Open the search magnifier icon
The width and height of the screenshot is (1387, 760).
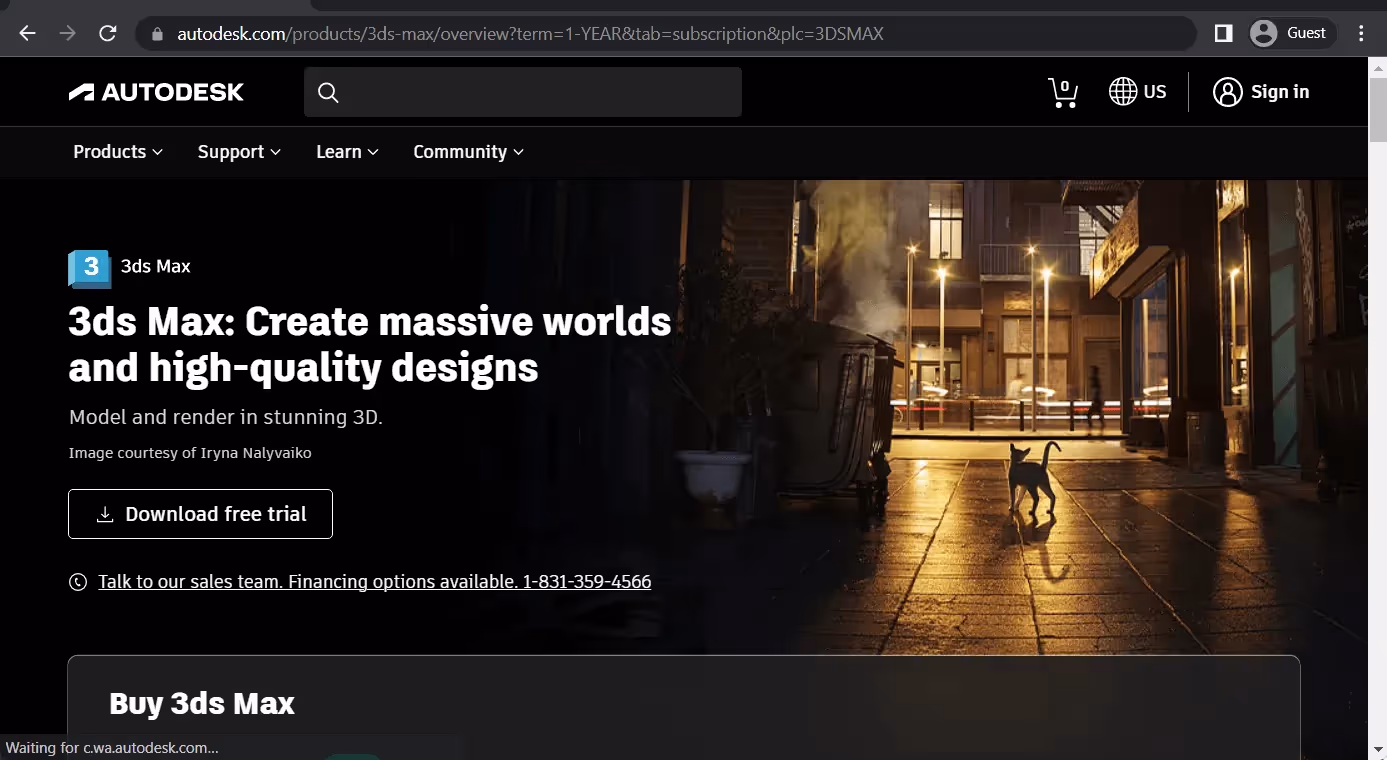[328, 92]
